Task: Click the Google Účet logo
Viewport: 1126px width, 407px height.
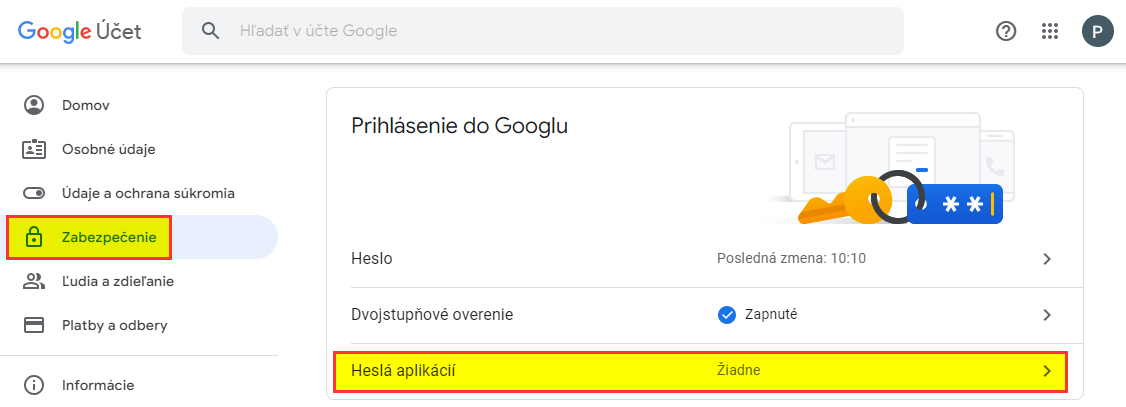Action: tap(80, 31)
